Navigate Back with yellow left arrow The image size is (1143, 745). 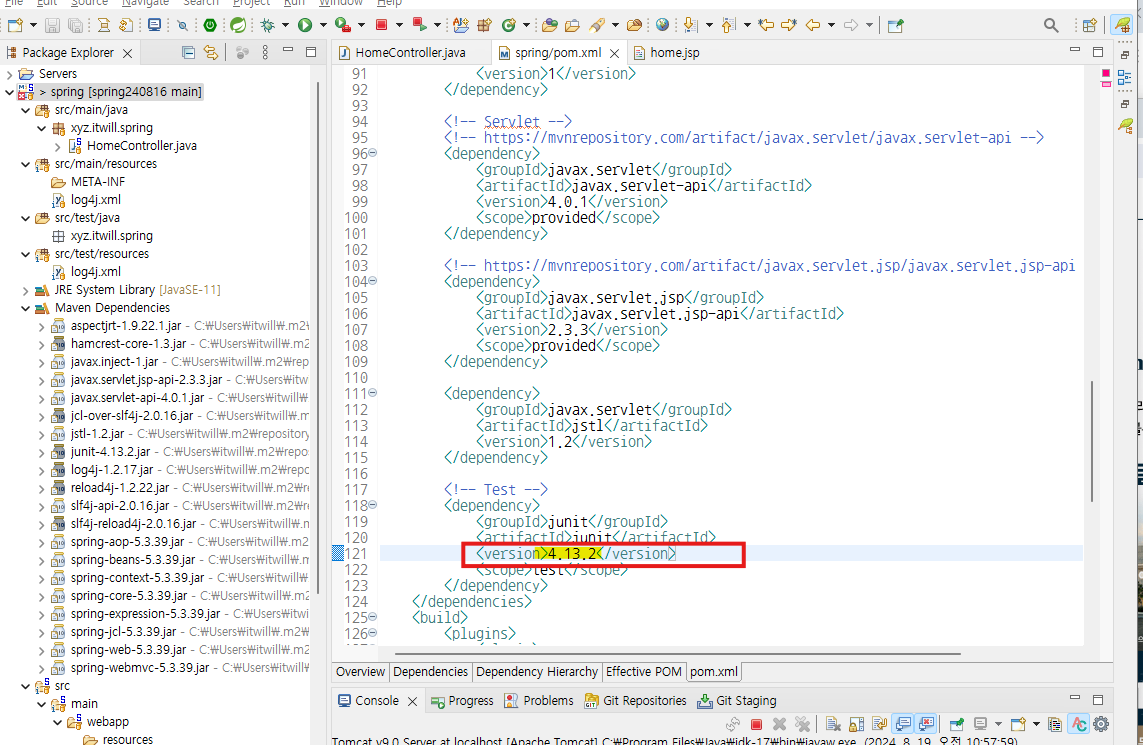pos(813,26)
